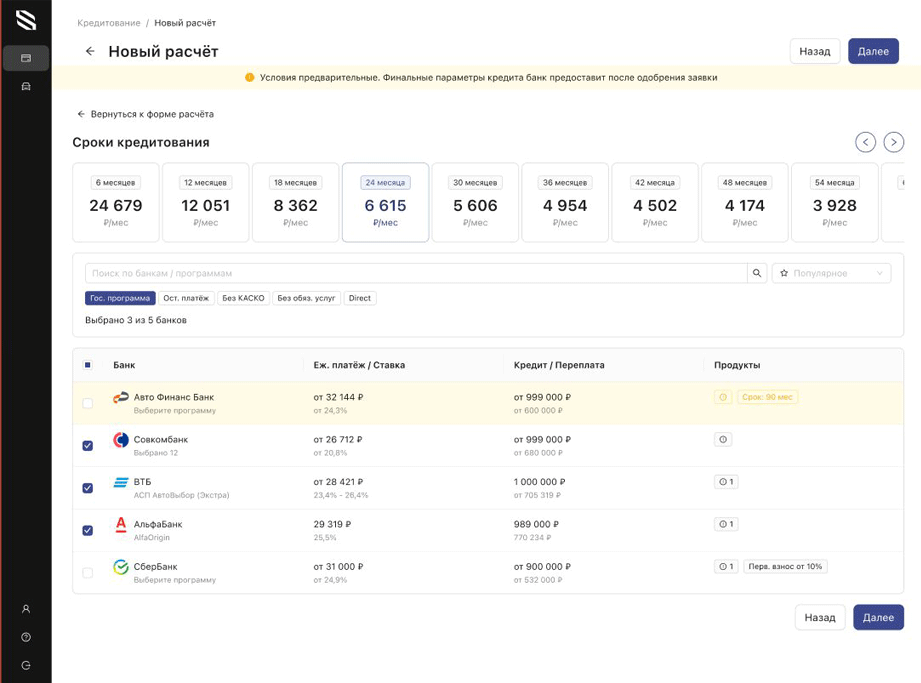Click Авто Финанс Банк logo
Image resolution: width=921 pixels, height=683 pixels.
(x=121, y=398)
